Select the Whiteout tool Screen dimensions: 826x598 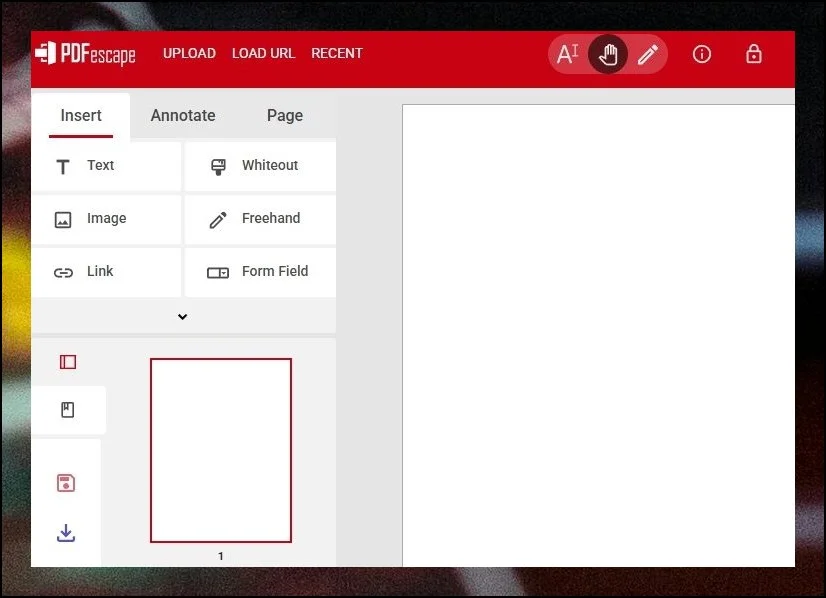coord(260,166)
